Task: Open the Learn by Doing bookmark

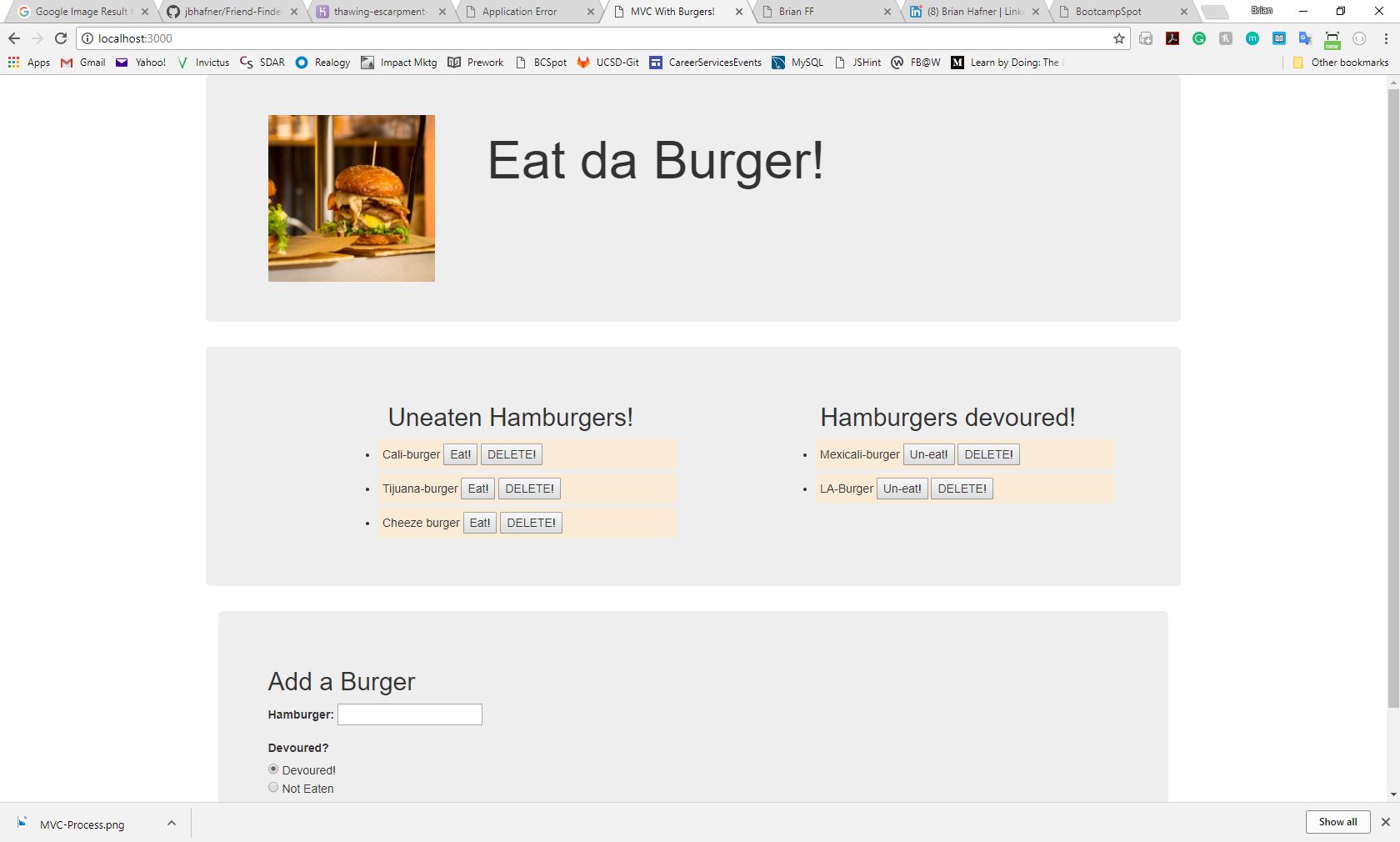Action: (x=1007, y=63)
